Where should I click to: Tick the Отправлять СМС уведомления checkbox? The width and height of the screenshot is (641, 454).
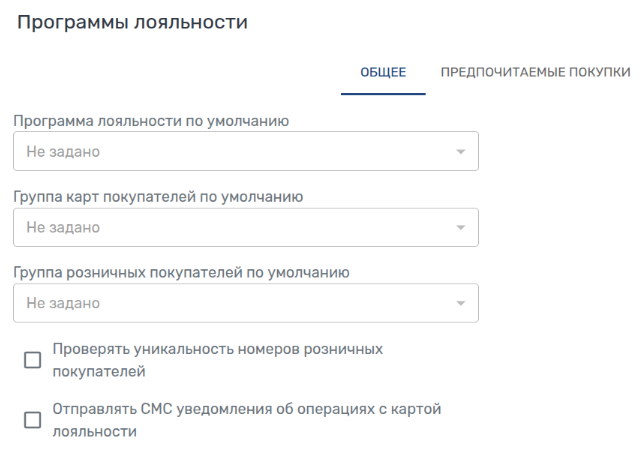(32, 420)
